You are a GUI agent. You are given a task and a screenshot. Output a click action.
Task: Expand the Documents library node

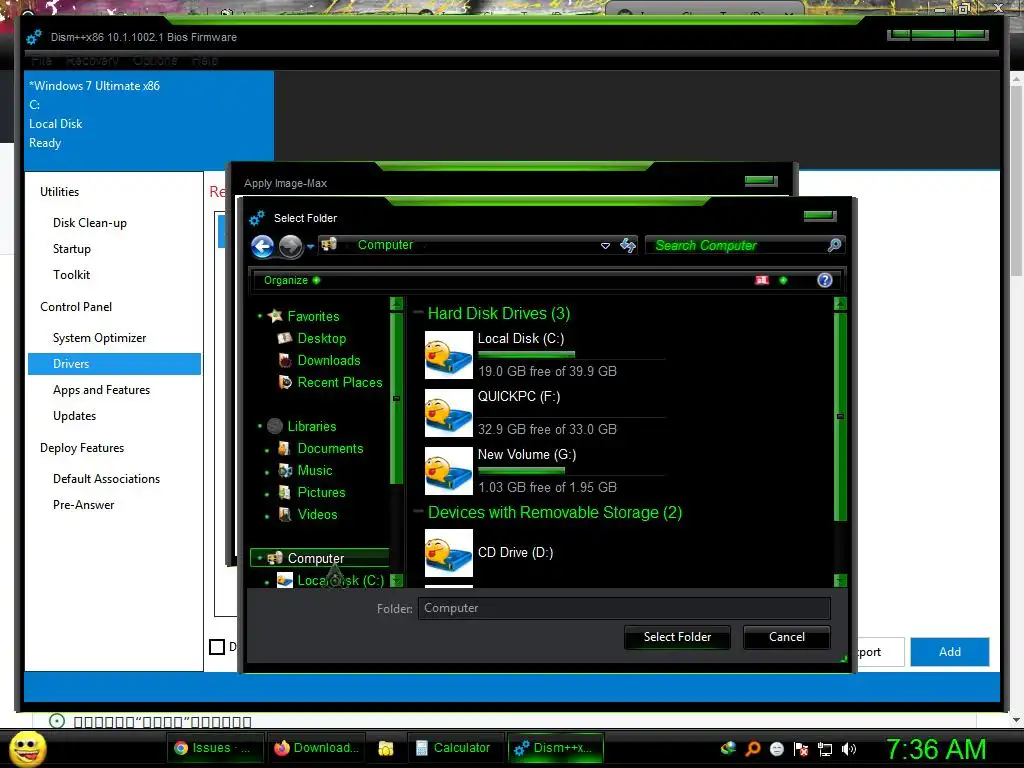pos(267,450)
